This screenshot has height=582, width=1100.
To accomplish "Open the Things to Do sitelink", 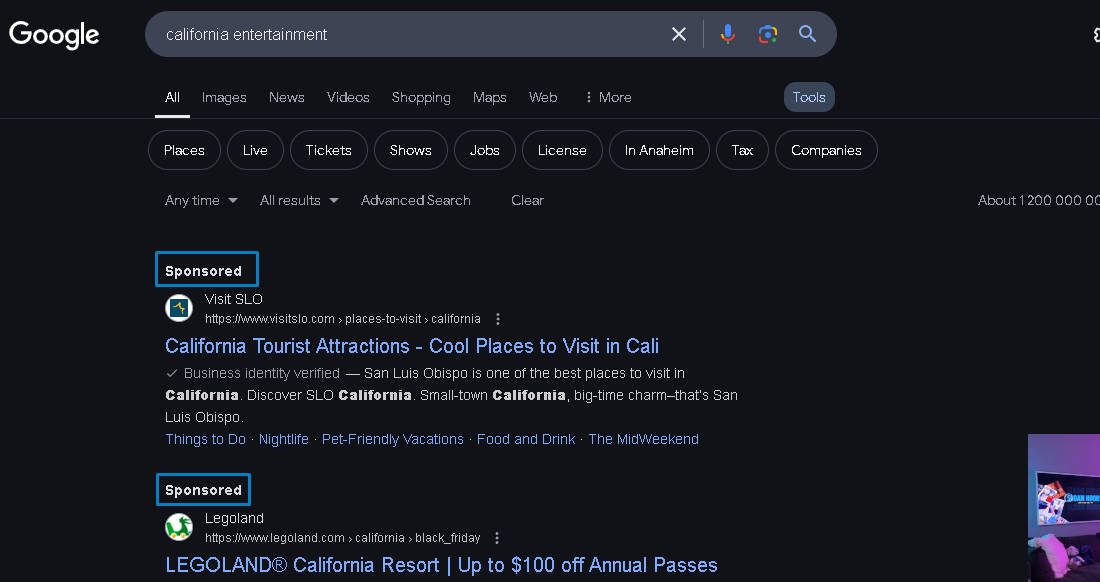I will click(x=206, y=440).
